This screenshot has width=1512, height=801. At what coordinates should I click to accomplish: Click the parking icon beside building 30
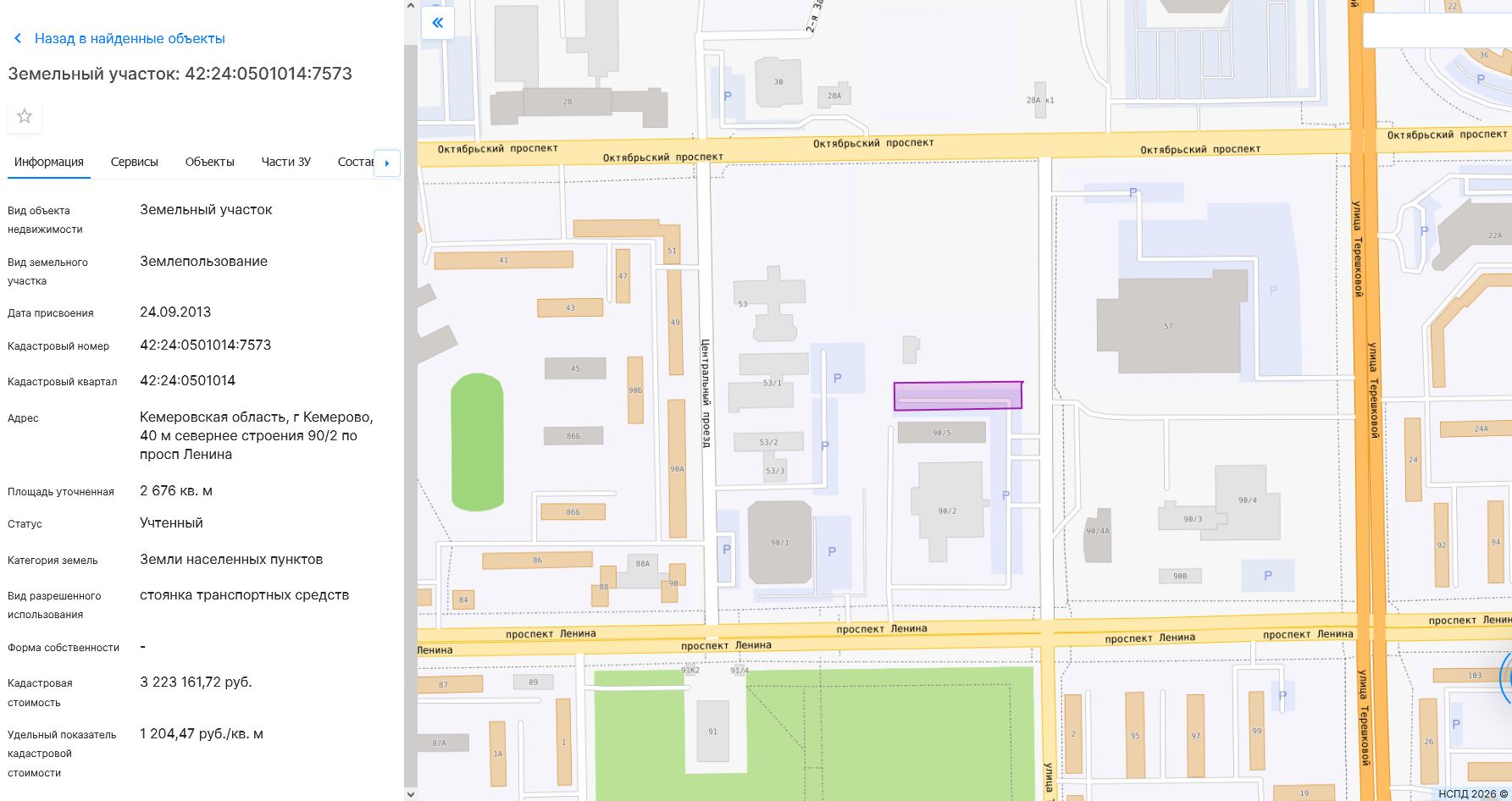click(x=727, y=97)
